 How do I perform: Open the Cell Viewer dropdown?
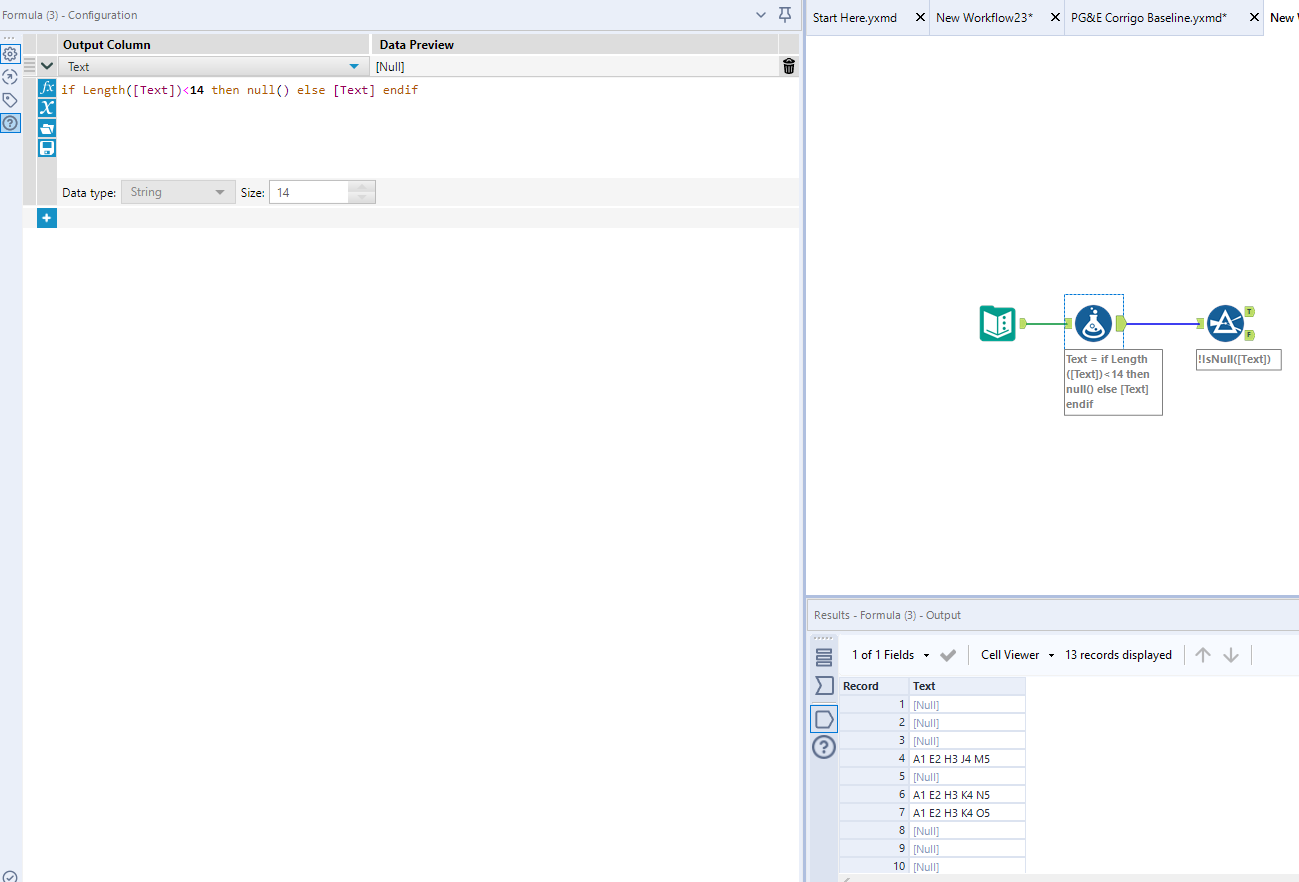tap(1017, 655)
